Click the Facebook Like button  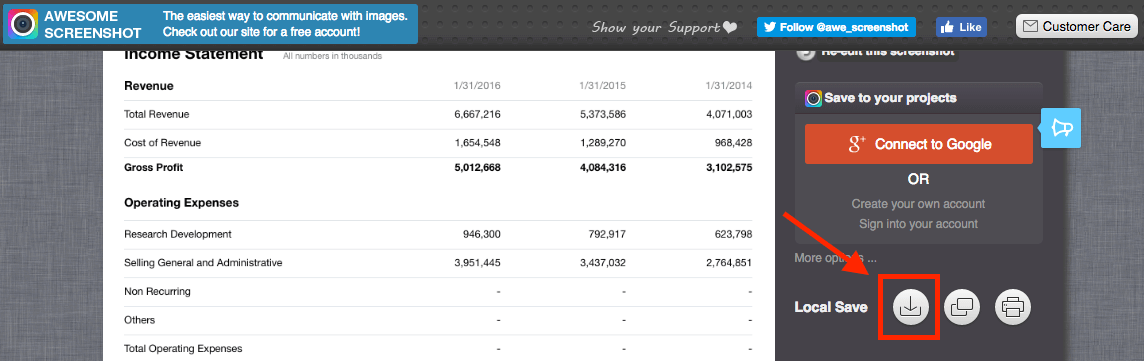tap(962, 27)
